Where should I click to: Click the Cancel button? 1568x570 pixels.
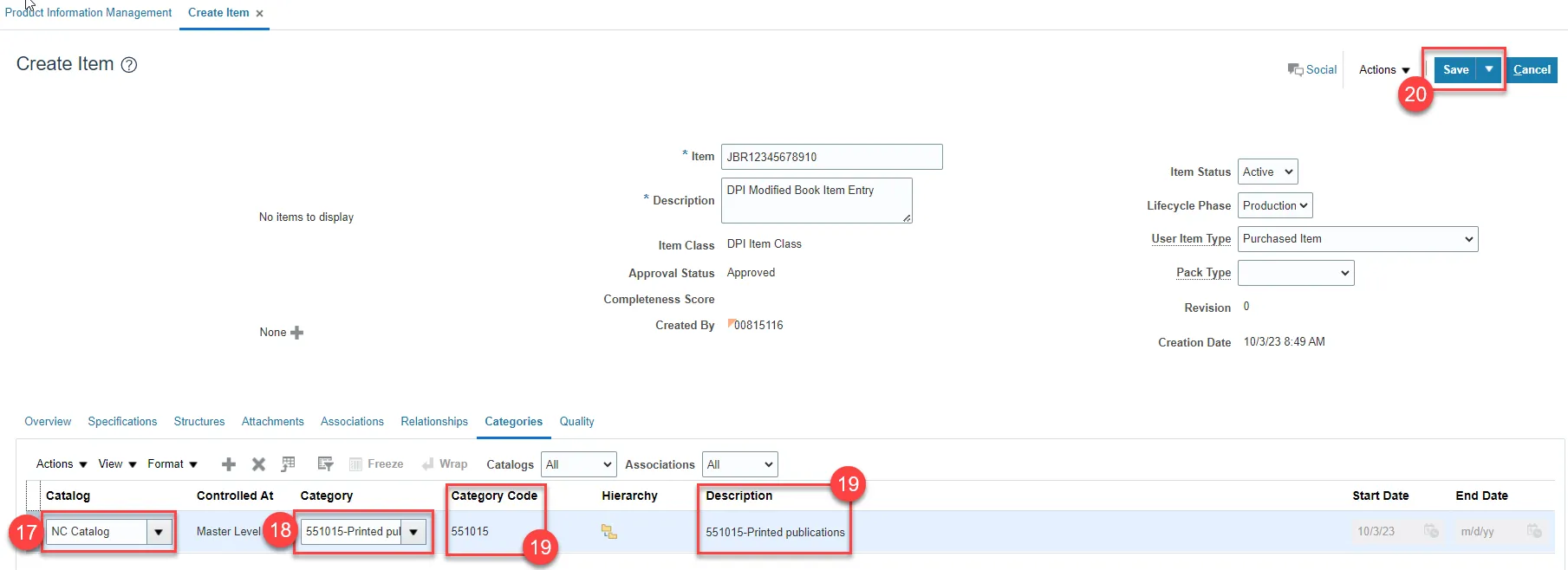click(x=1532, y=70)
